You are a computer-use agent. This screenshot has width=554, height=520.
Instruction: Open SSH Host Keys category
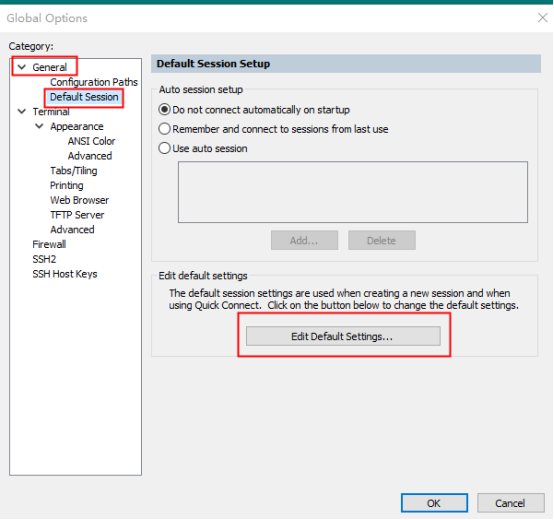pyautogui.click(x=65, y=274)
